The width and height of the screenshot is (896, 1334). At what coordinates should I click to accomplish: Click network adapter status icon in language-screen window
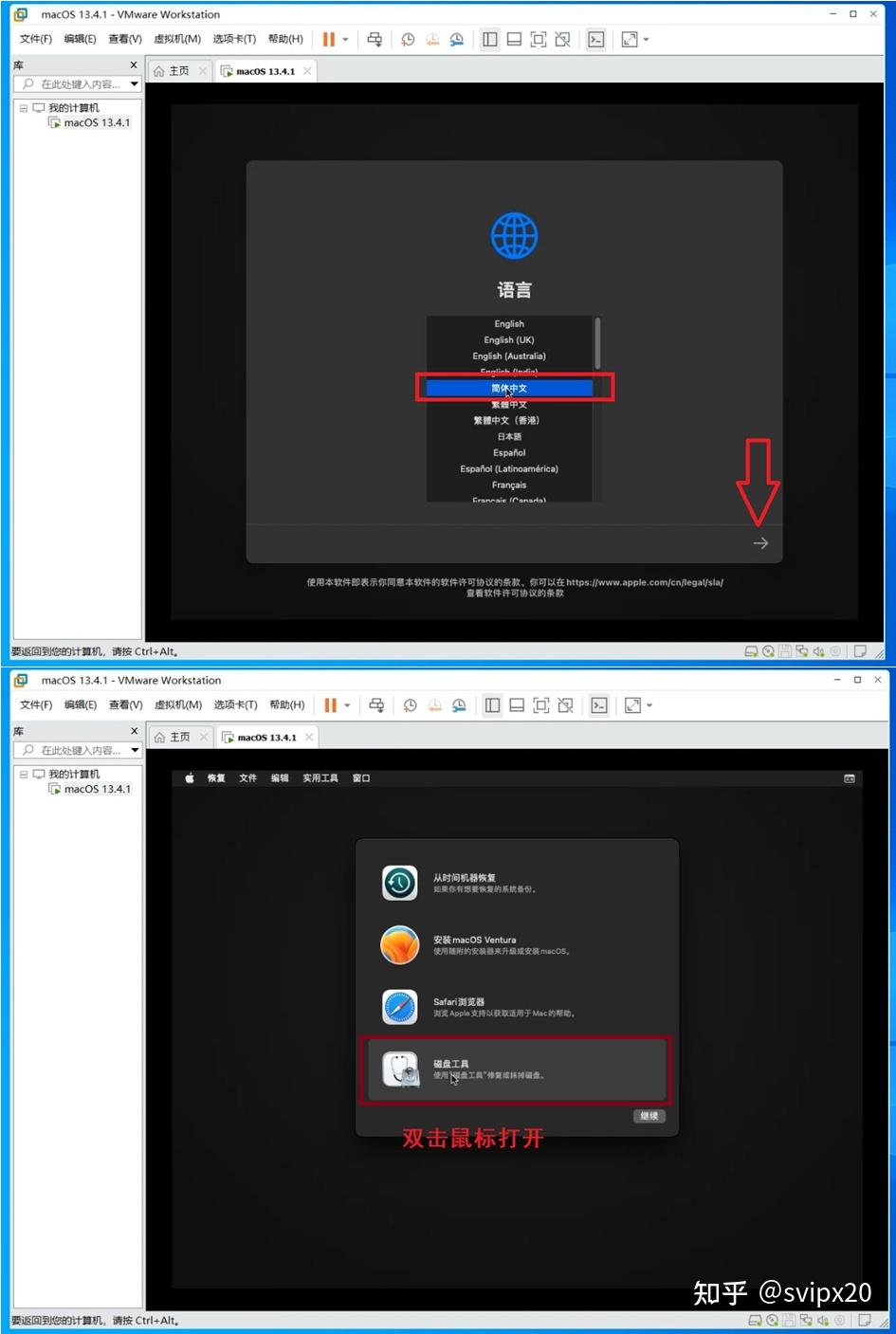tap(802, 651)
